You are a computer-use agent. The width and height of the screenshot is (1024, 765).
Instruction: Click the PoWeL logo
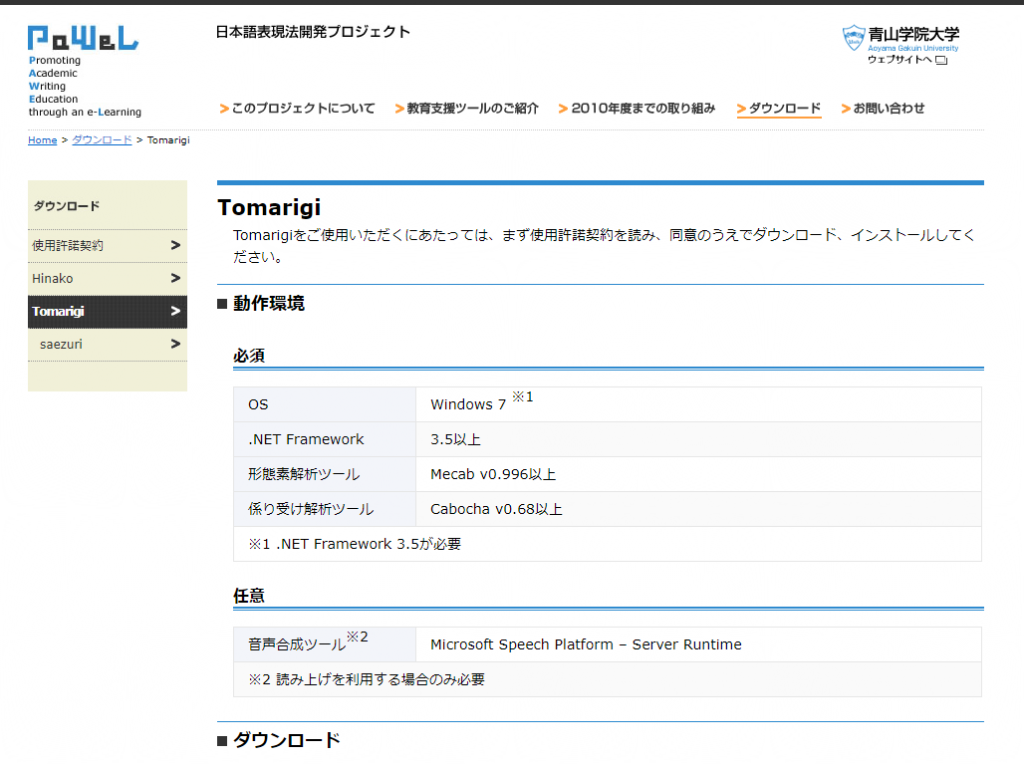(83, 38)
